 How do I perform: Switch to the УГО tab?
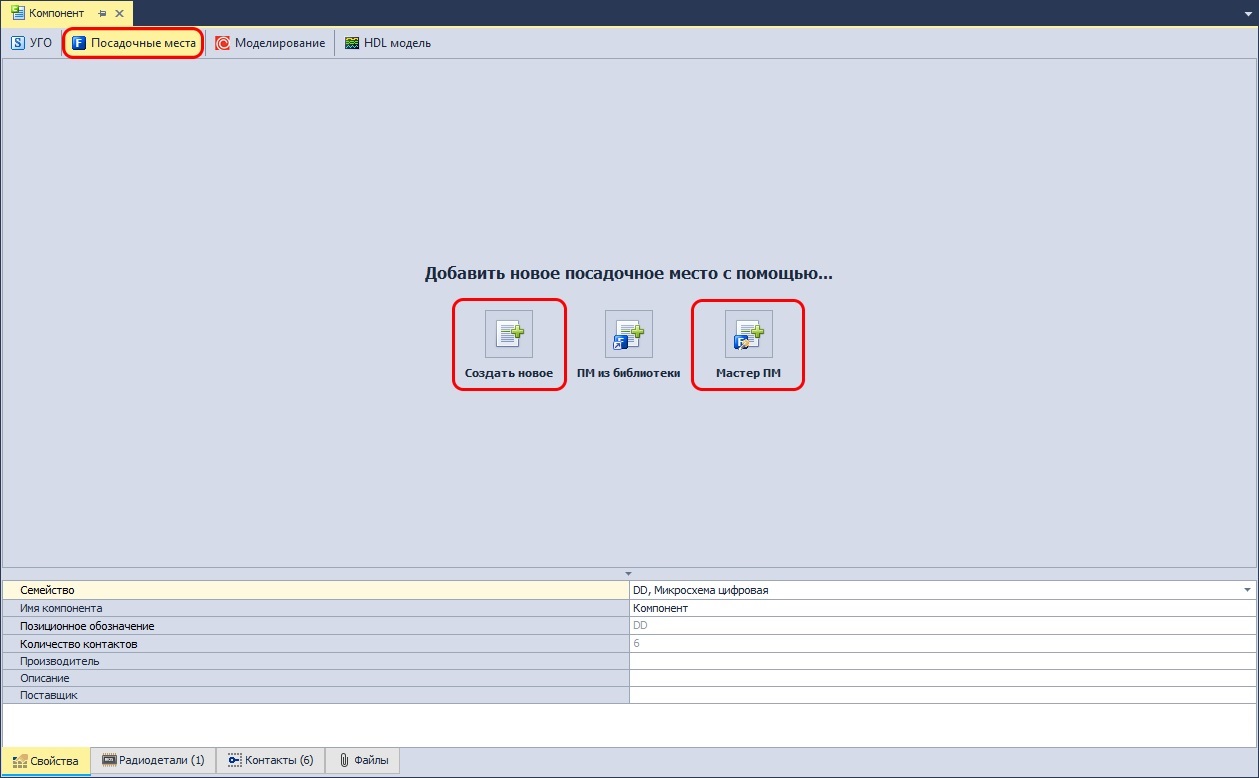[x=31, y=43]
